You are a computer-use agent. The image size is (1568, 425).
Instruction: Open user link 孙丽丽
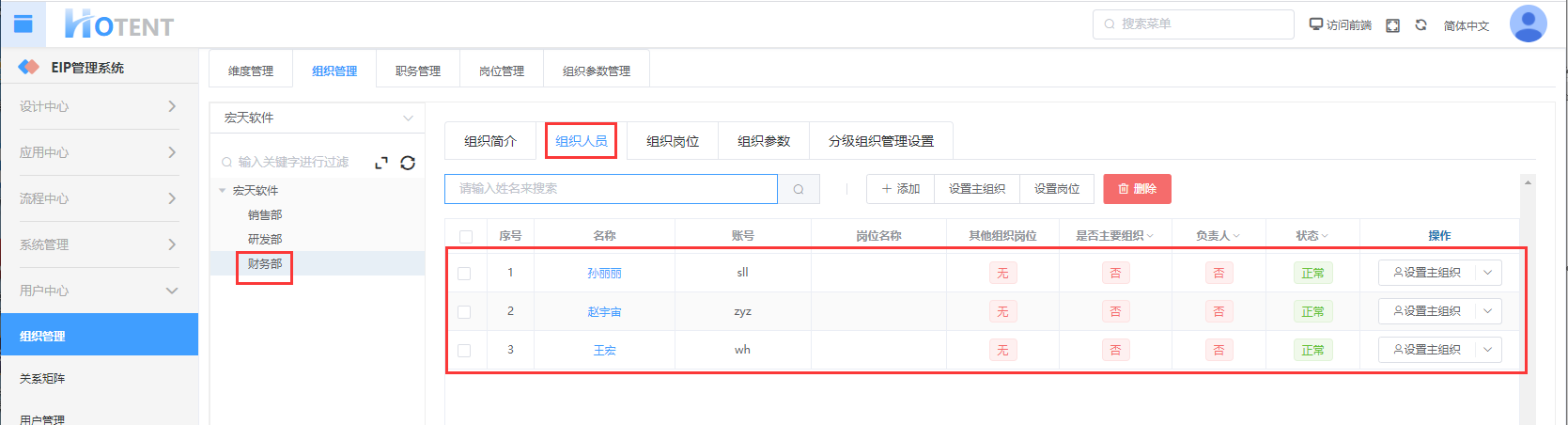point(604,274)
